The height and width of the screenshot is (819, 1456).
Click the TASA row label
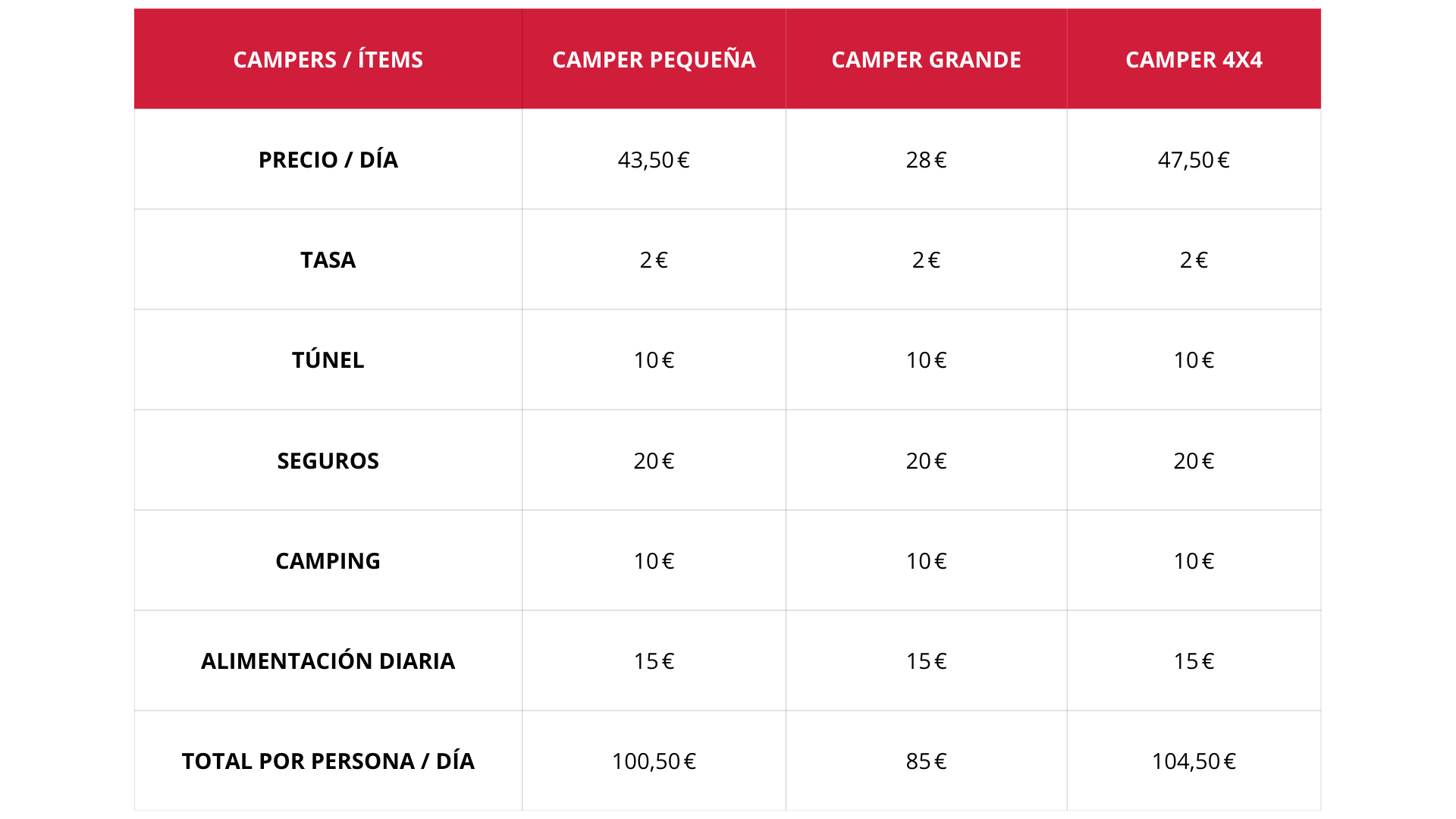point(328,259)
